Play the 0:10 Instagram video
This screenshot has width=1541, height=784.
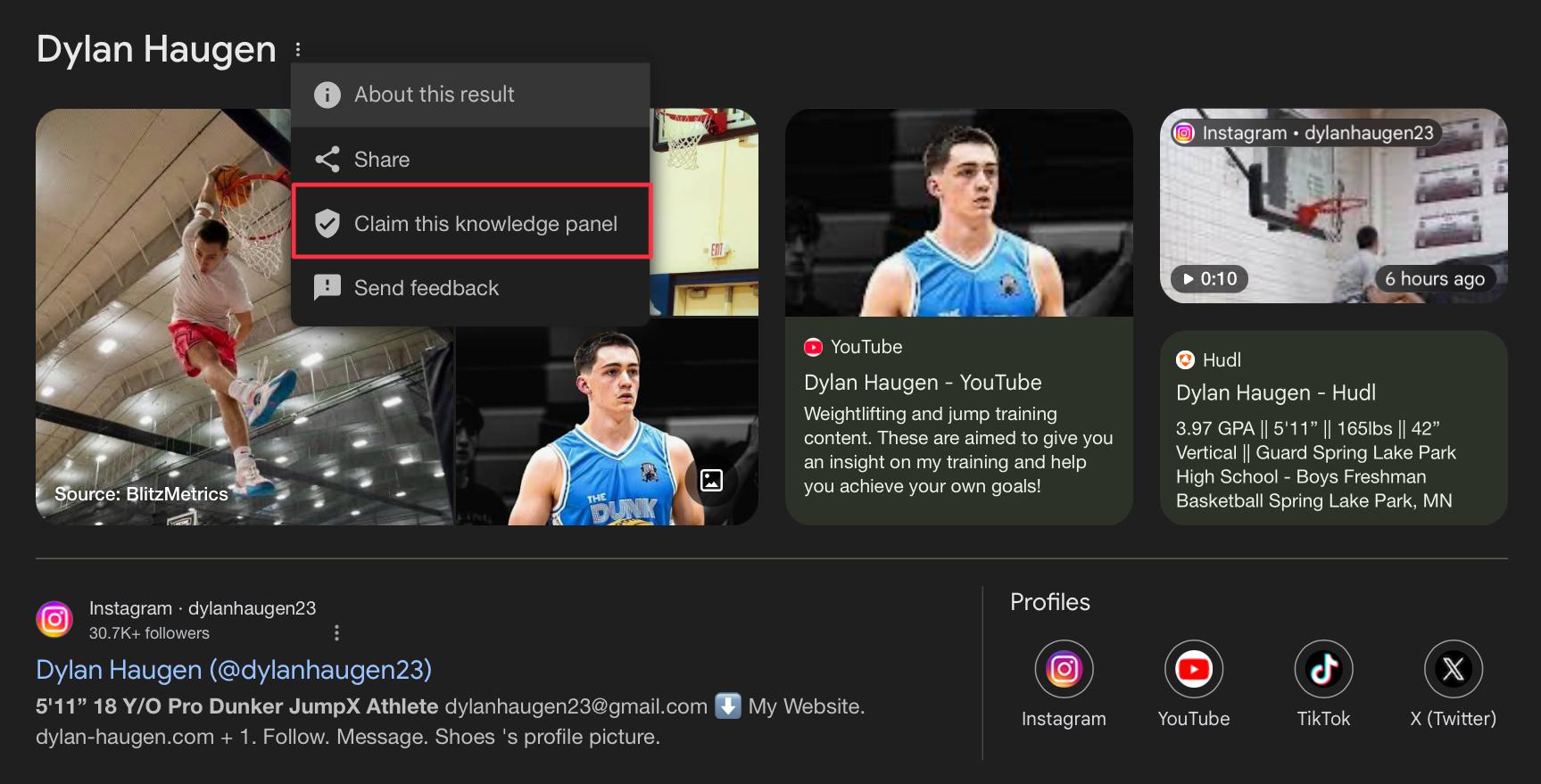[1210, 279]
